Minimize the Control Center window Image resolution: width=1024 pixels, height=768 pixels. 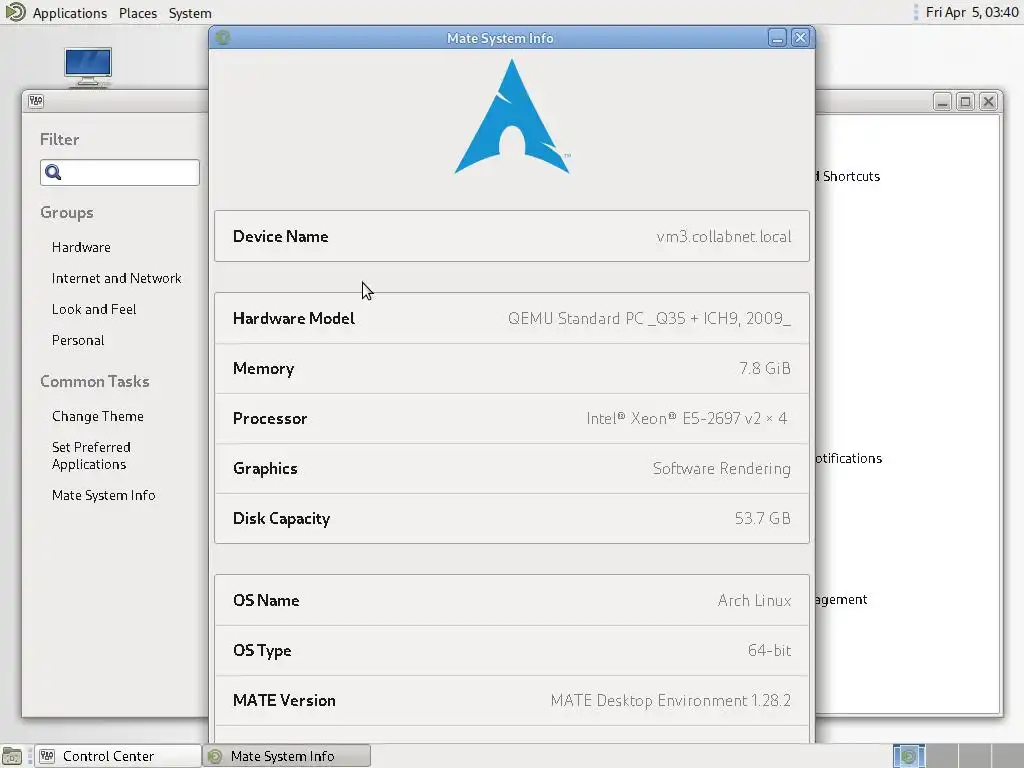942,102
